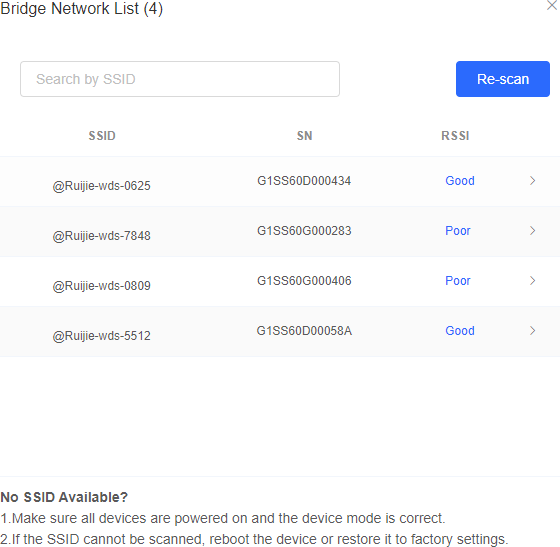Select the @Ruijie-wds-7848 SSID entry

pos(101,236)
